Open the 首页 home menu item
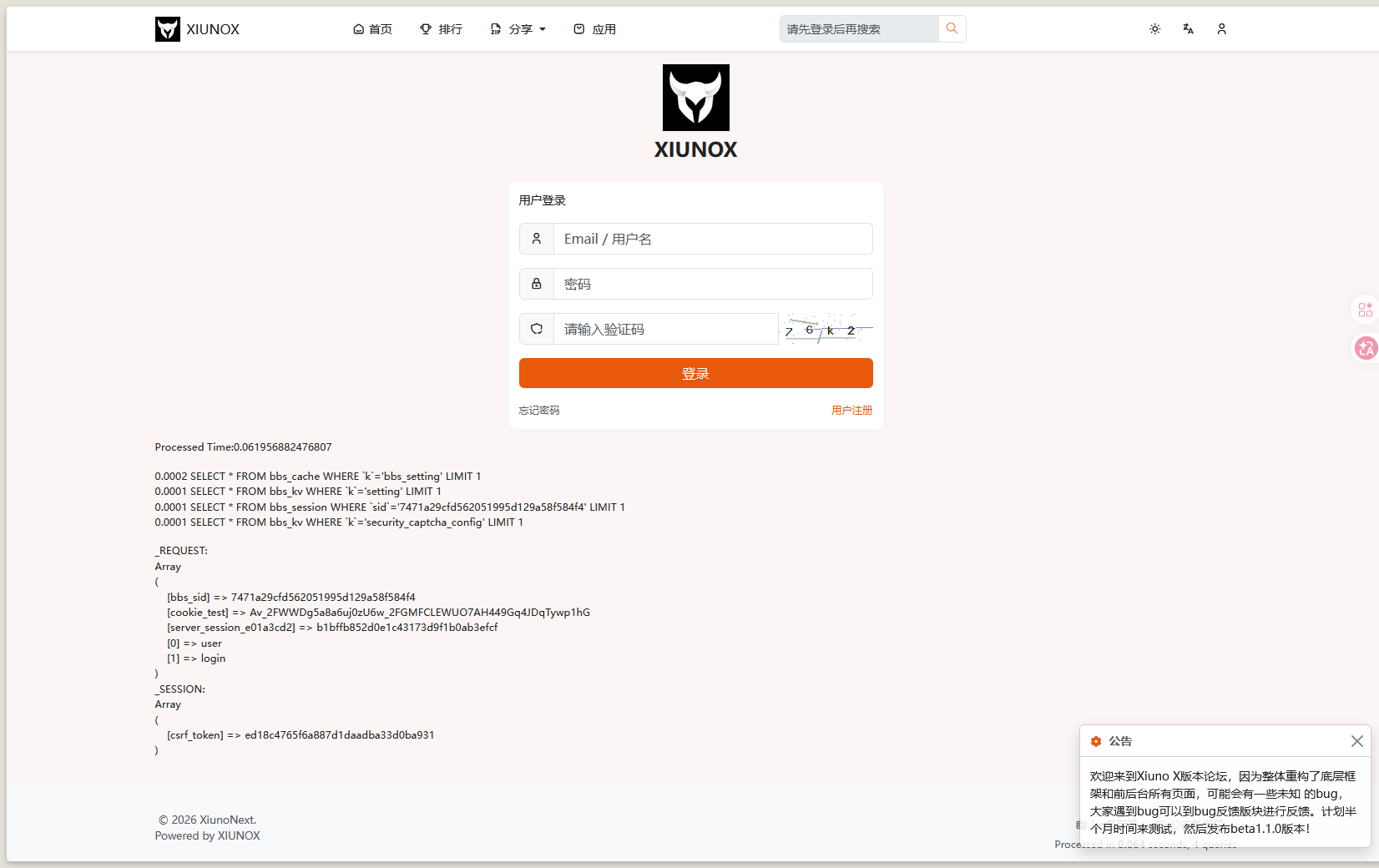The height and width of the screenshot is (868, 1379). coord(372,29)
